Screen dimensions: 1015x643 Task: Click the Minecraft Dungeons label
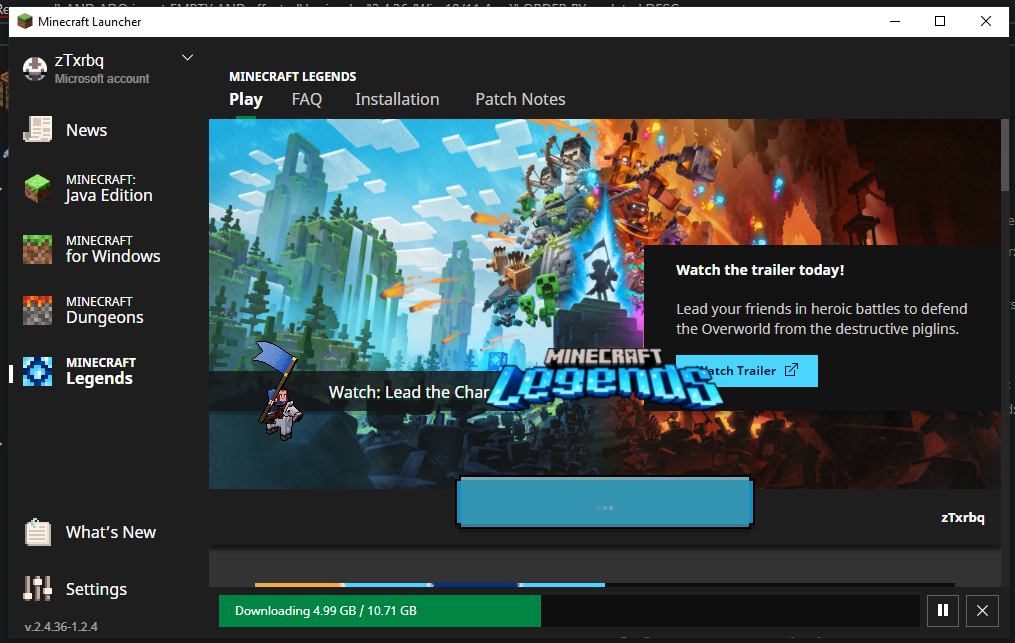104,310
